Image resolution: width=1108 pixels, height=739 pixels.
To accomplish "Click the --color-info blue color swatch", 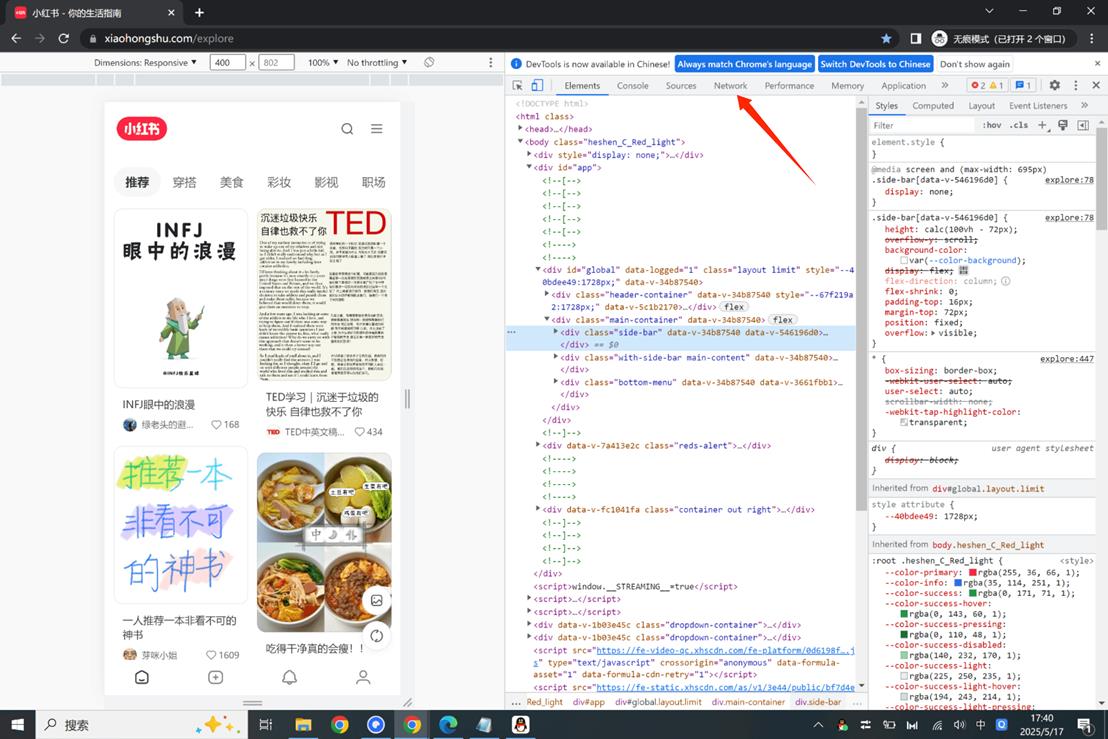I will coord(958,583).
